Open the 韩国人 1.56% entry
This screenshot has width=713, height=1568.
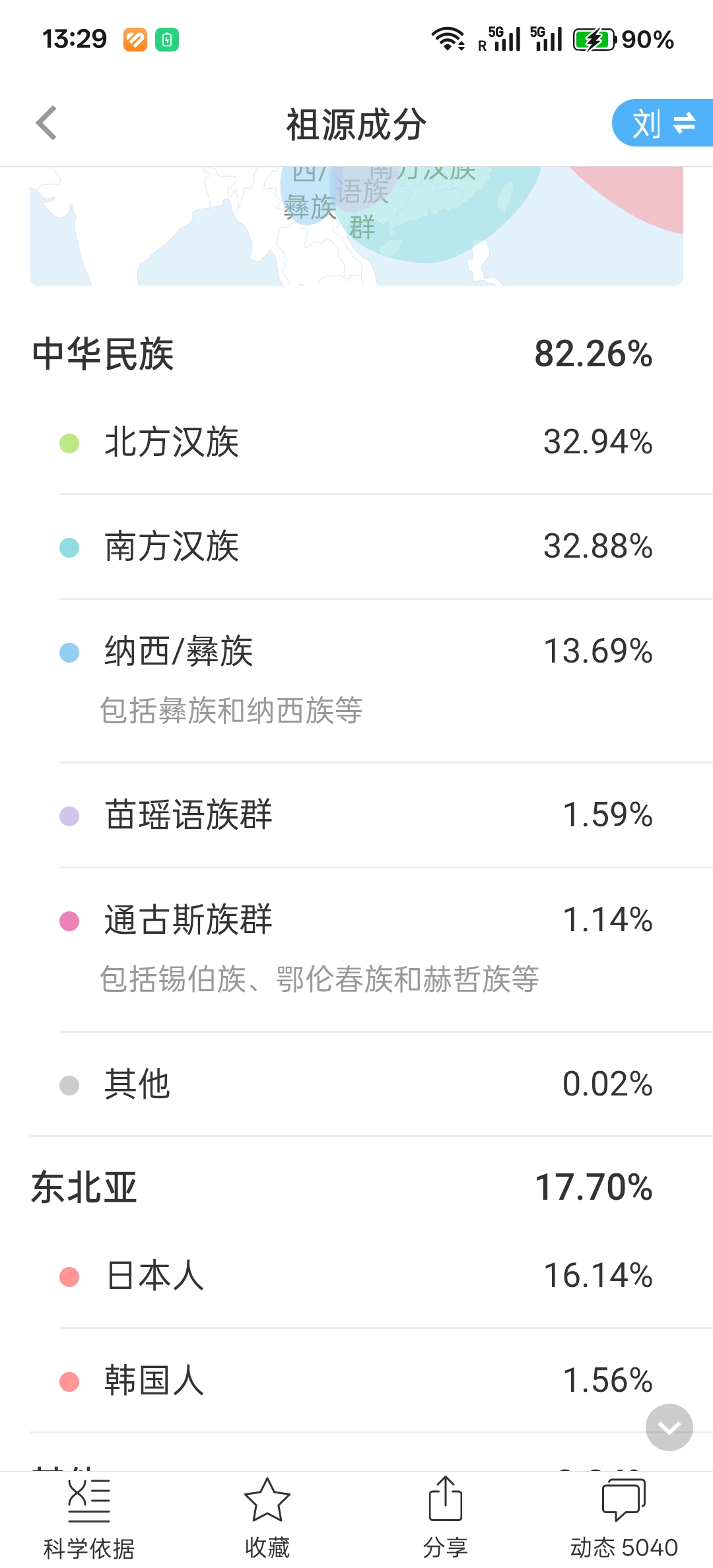[x=356, y=1381]
